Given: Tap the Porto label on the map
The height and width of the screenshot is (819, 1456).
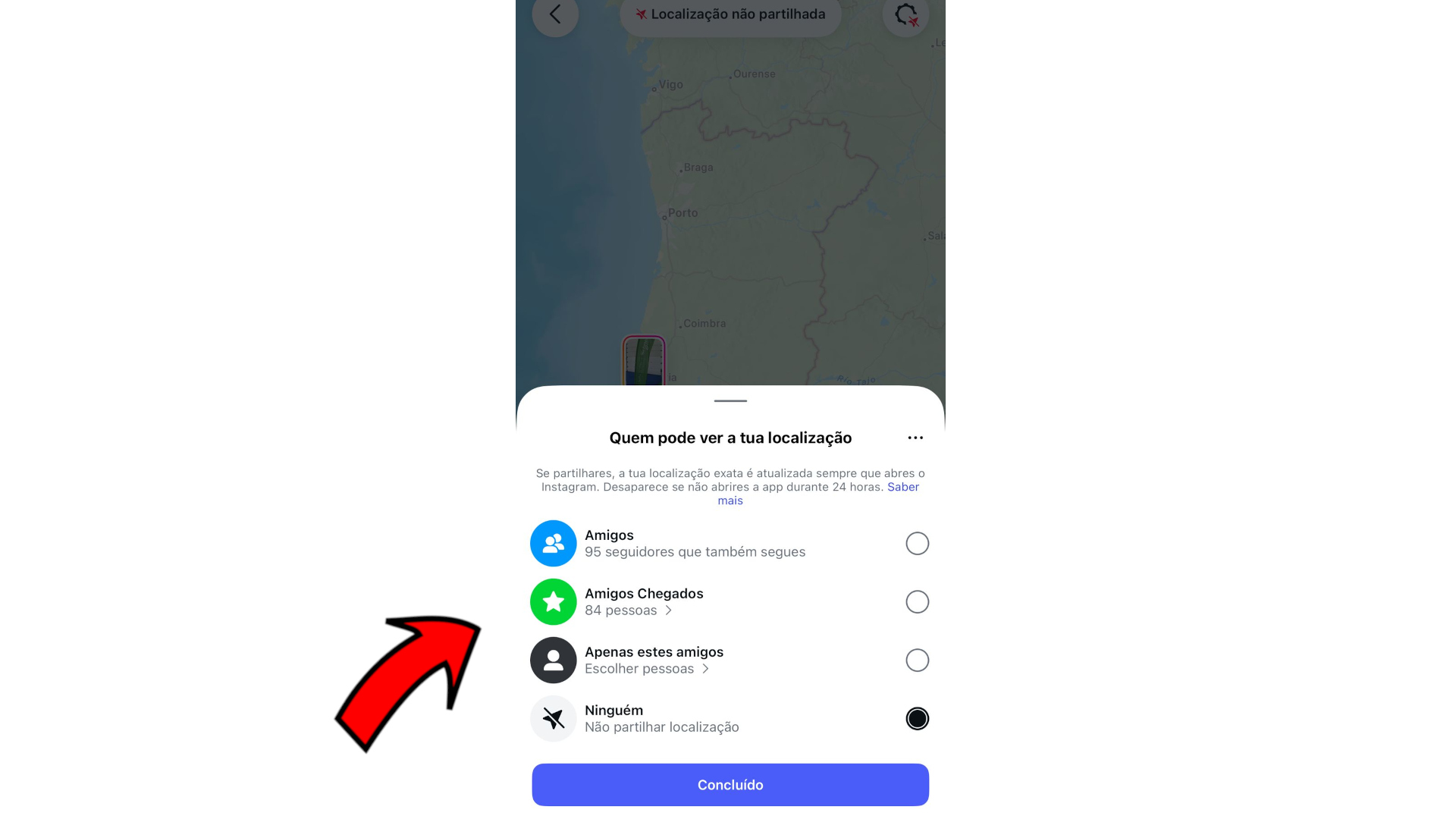Looking at the screenshot, I should point(682,213).
